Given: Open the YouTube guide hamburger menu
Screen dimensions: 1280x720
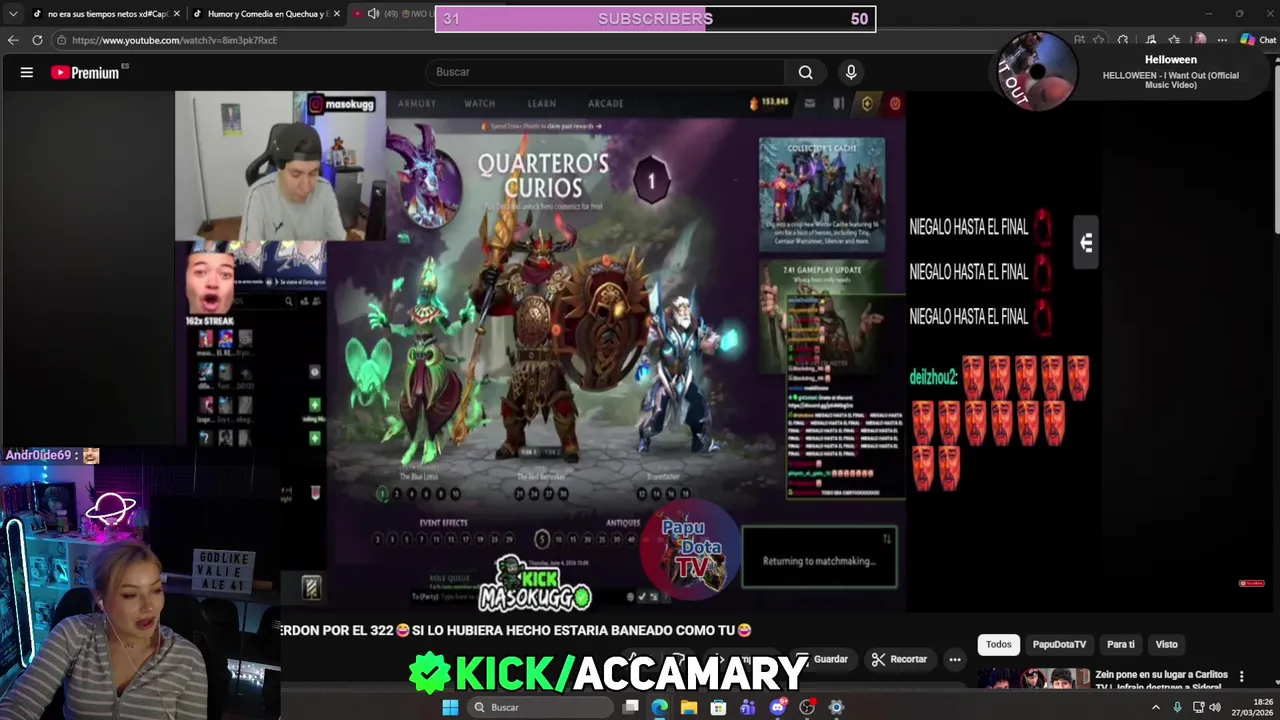Looking at the screenshot, I should pyautogui.click(x=27, y=72).
